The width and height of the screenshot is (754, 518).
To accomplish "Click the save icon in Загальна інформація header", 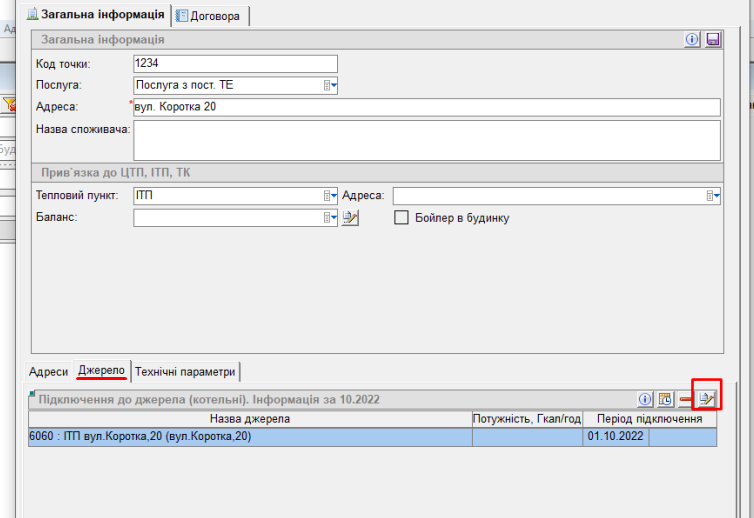I will coord(713,39).
